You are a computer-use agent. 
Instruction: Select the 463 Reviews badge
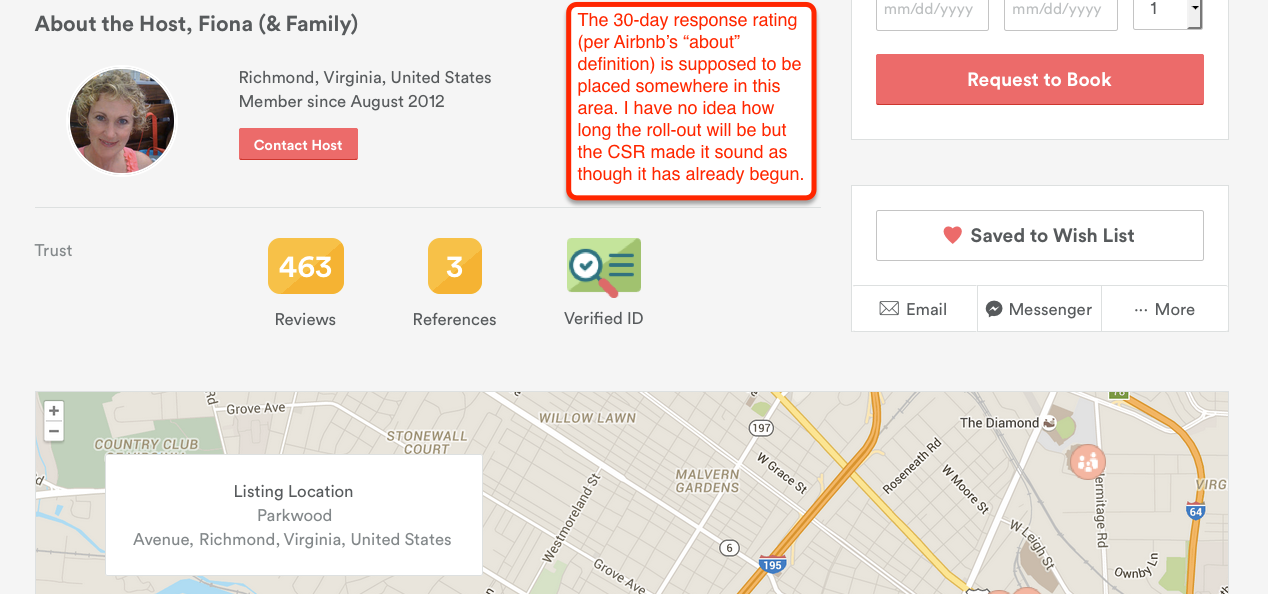tap(305, 265)
